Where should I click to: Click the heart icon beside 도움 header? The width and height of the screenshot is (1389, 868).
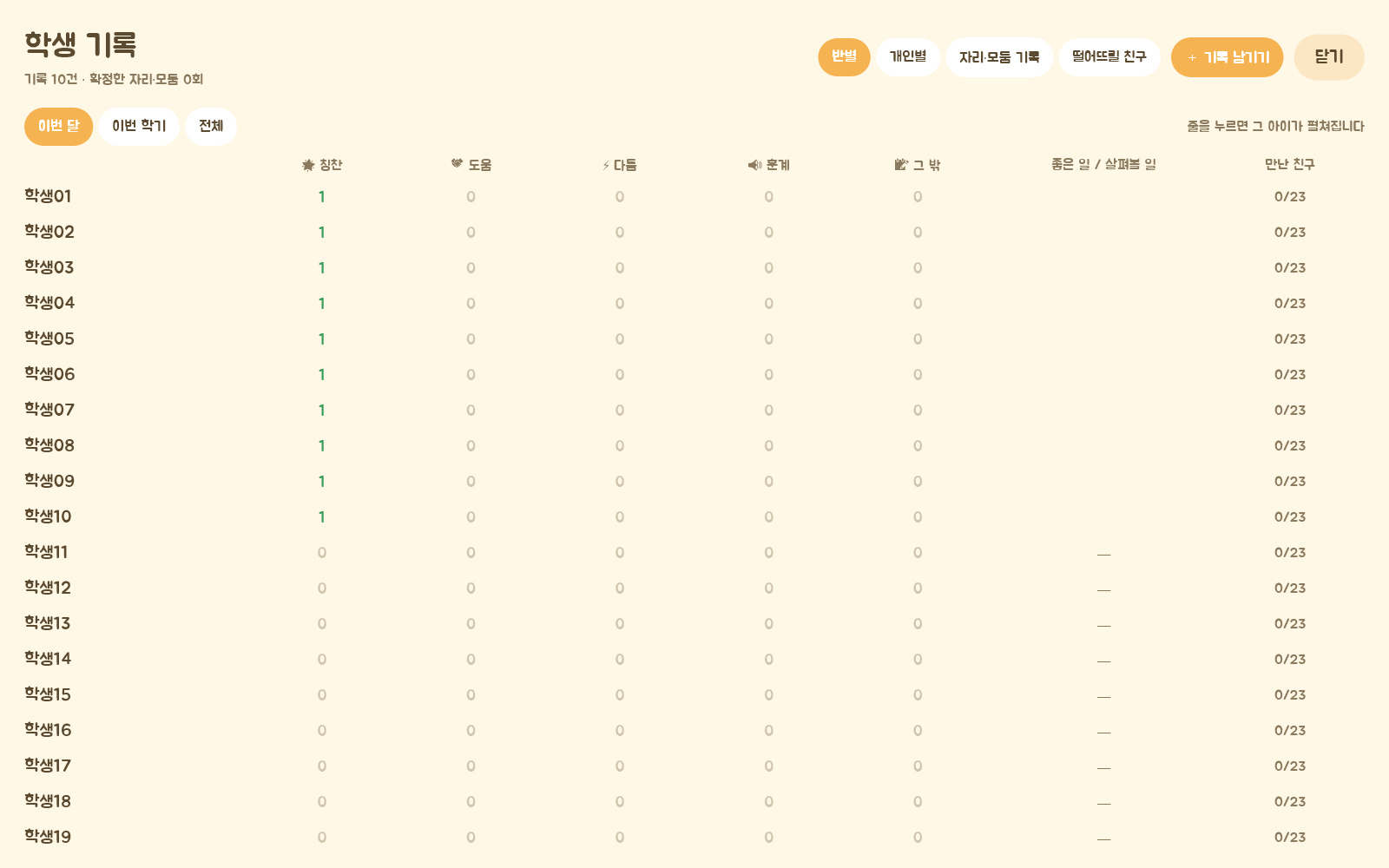tap(457, 164)
